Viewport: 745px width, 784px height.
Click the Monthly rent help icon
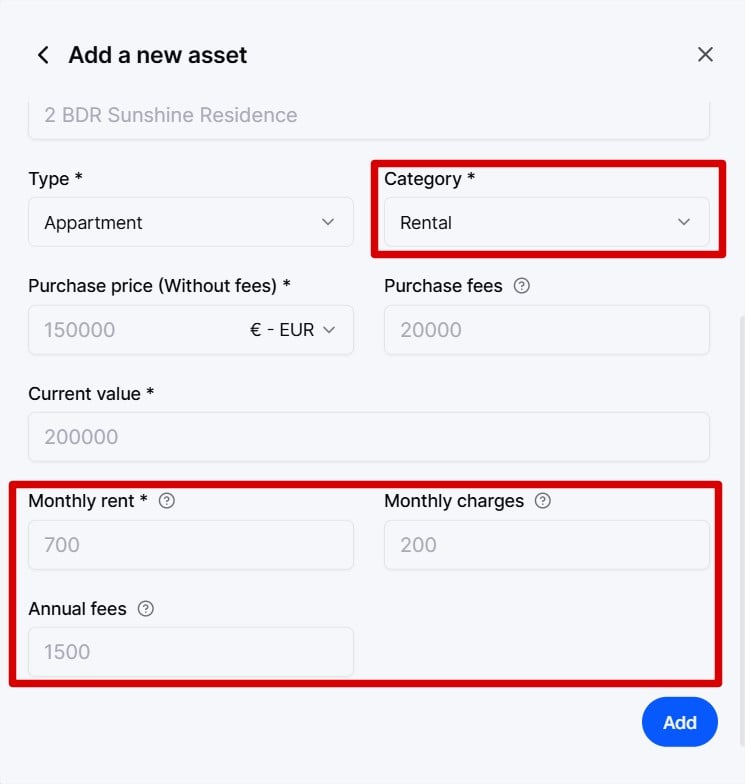167,501
